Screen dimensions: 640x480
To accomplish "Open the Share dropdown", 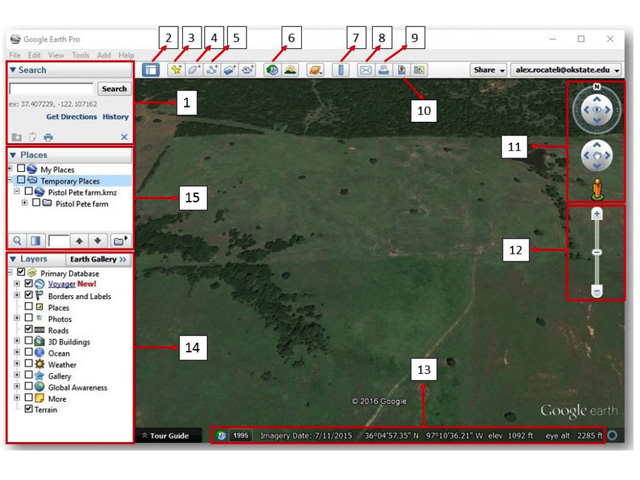I will coord(488,70).
